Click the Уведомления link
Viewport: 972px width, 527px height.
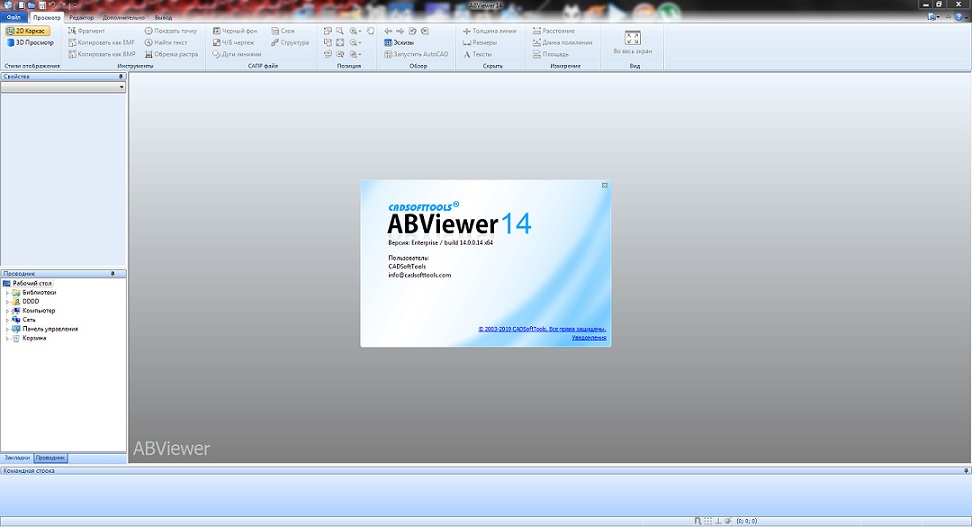pyautogui.click(x=589, y=338)
